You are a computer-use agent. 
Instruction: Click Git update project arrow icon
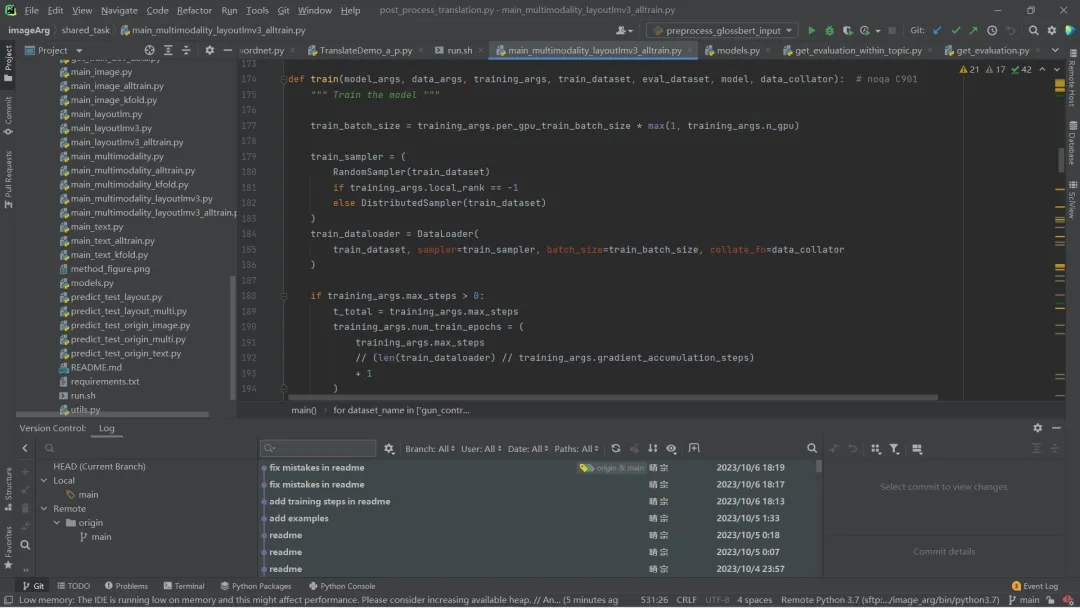938,30
